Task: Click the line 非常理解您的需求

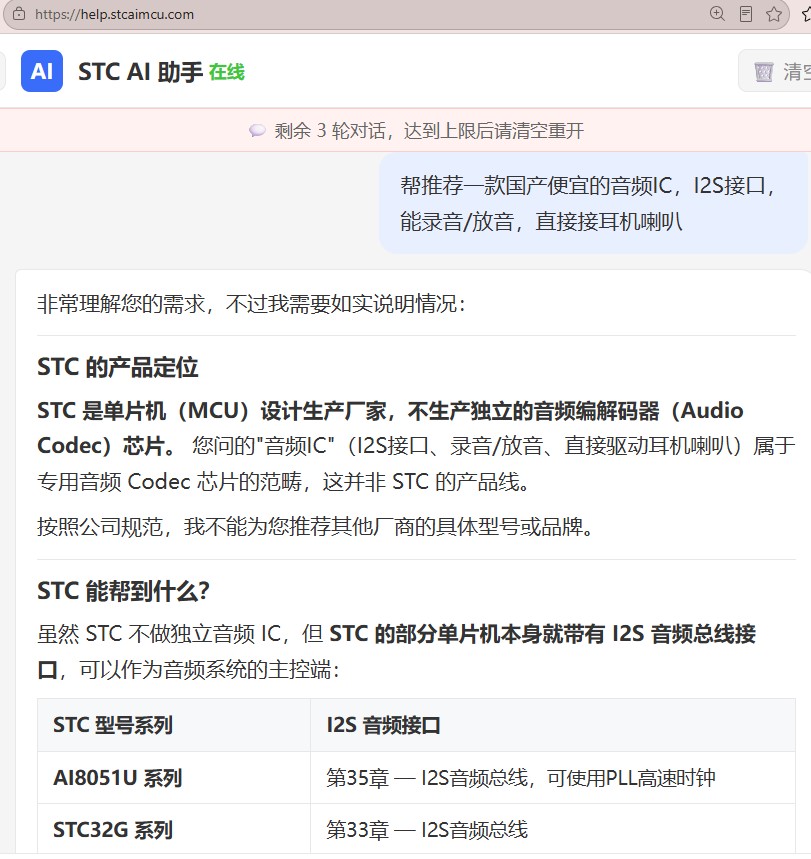Action: (x=251, y=303)
